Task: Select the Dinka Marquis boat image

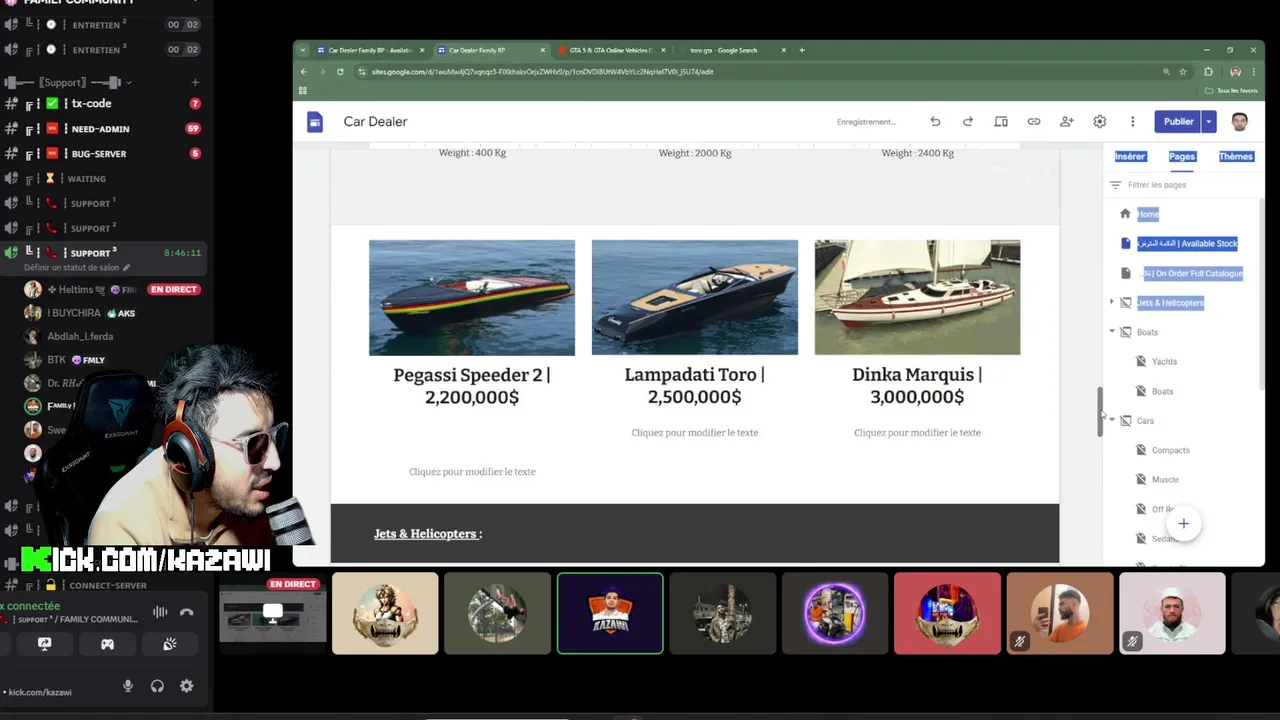Action: 917,297
